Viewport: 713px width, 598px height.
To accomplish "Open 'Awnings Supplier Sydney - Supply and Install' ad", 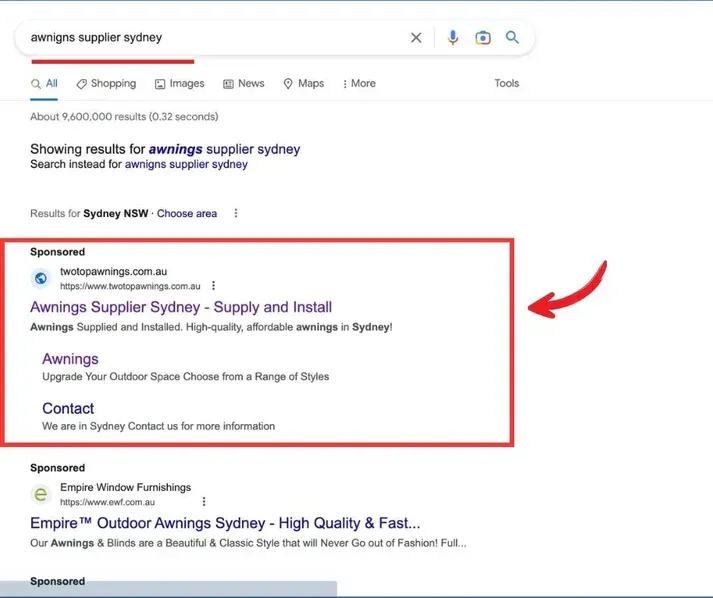I will (x=181, y=307).
